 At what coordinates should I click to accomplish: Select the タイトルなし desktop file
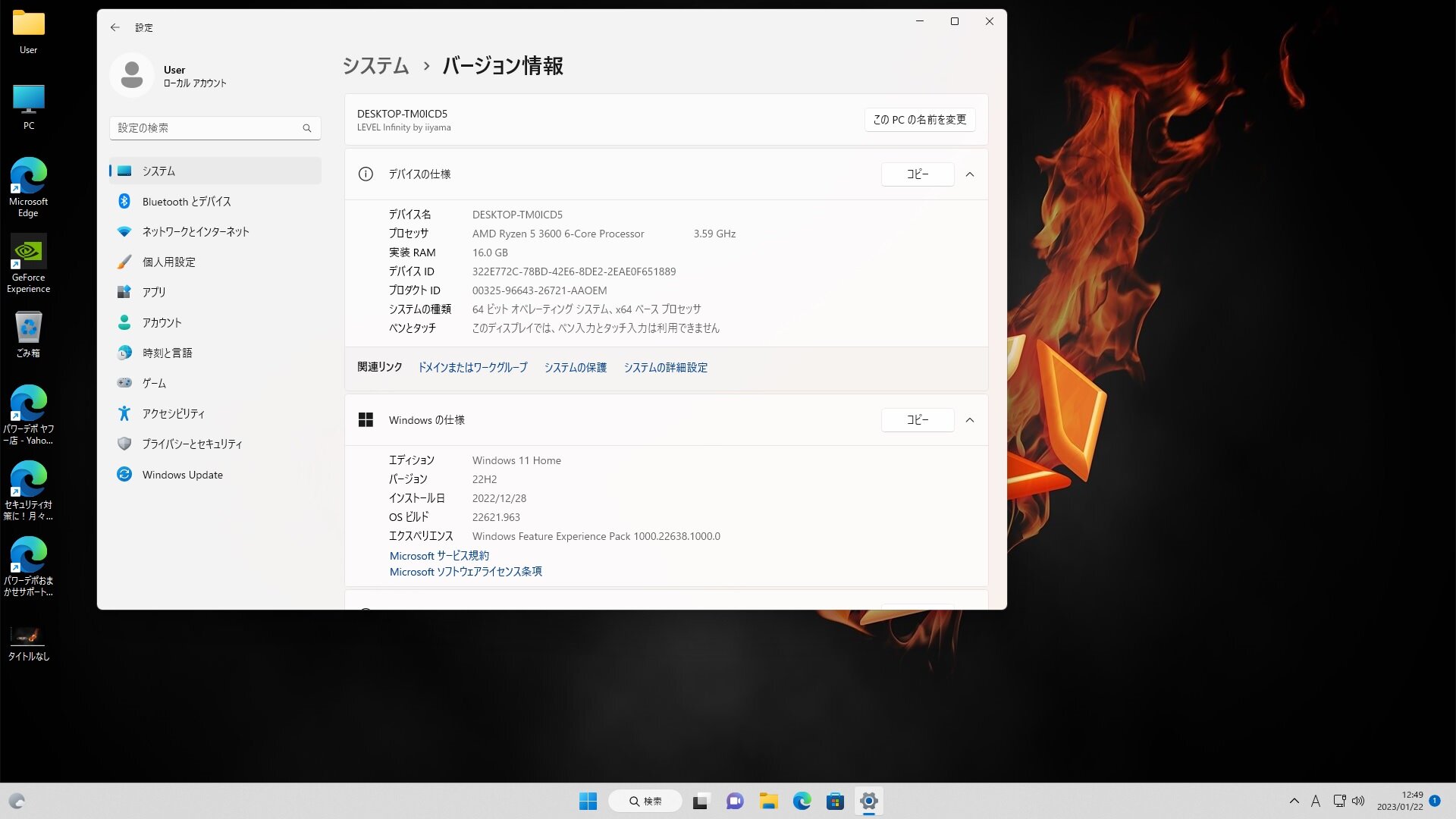pyautogui.click(x=29, y=643)
